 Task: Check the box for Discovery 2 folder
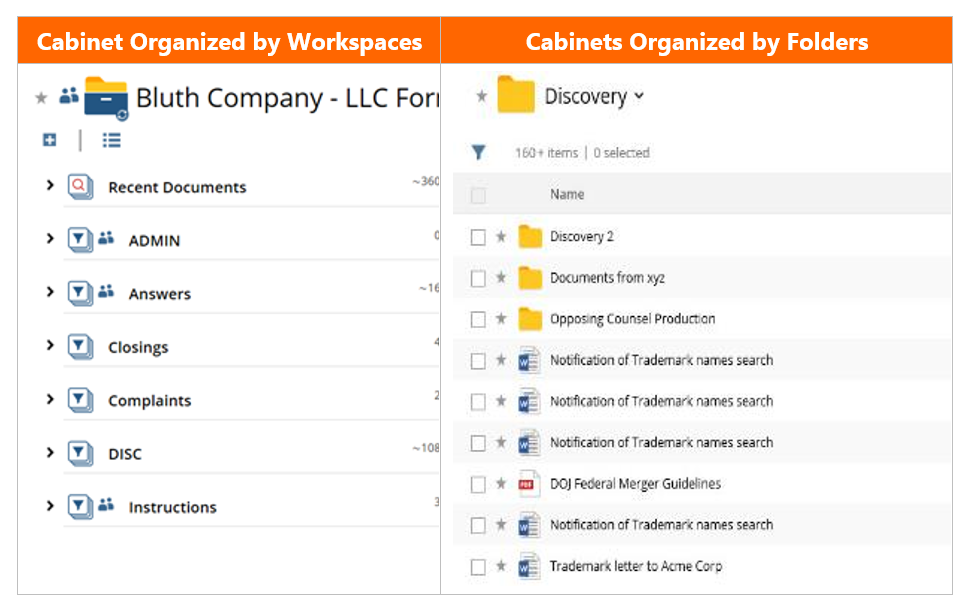478,237
